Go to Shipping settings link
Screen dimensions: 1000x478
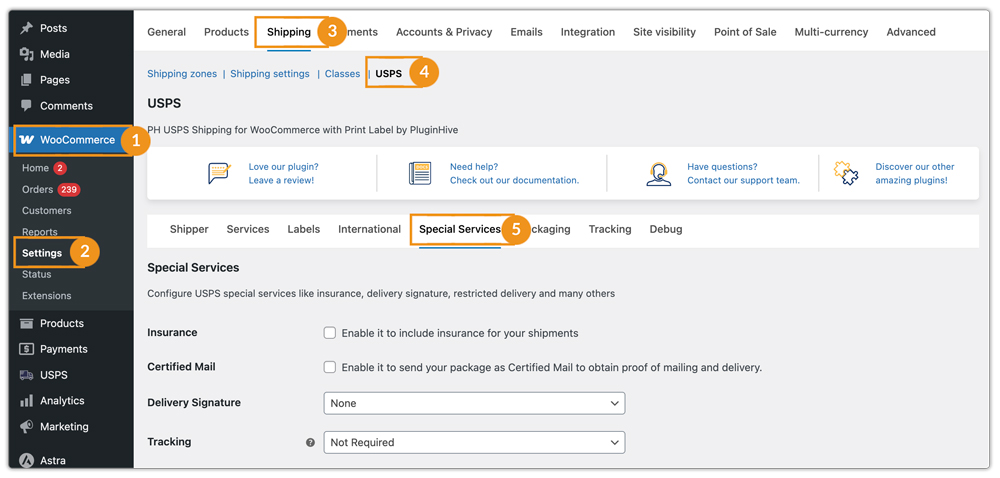tap(270, 74)
